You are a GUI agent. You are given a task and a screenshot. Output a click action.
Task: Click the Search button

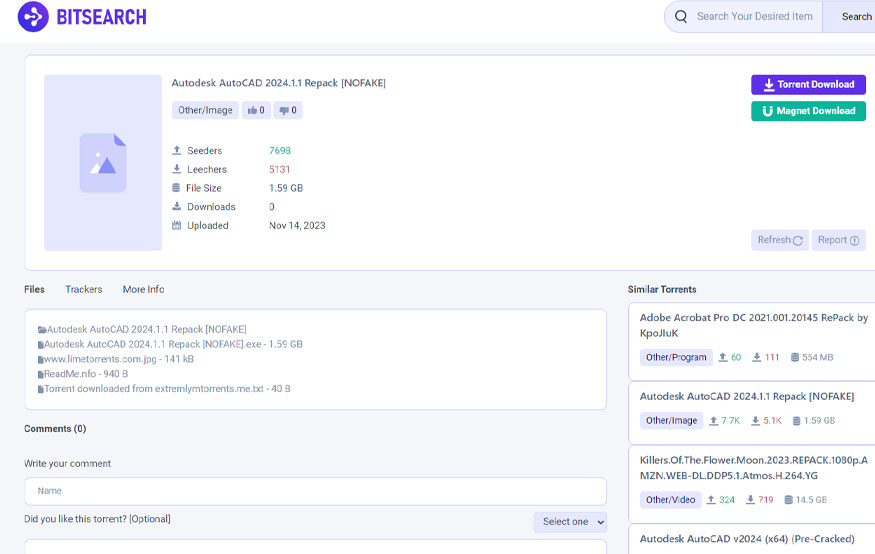(x=856, y=17)
